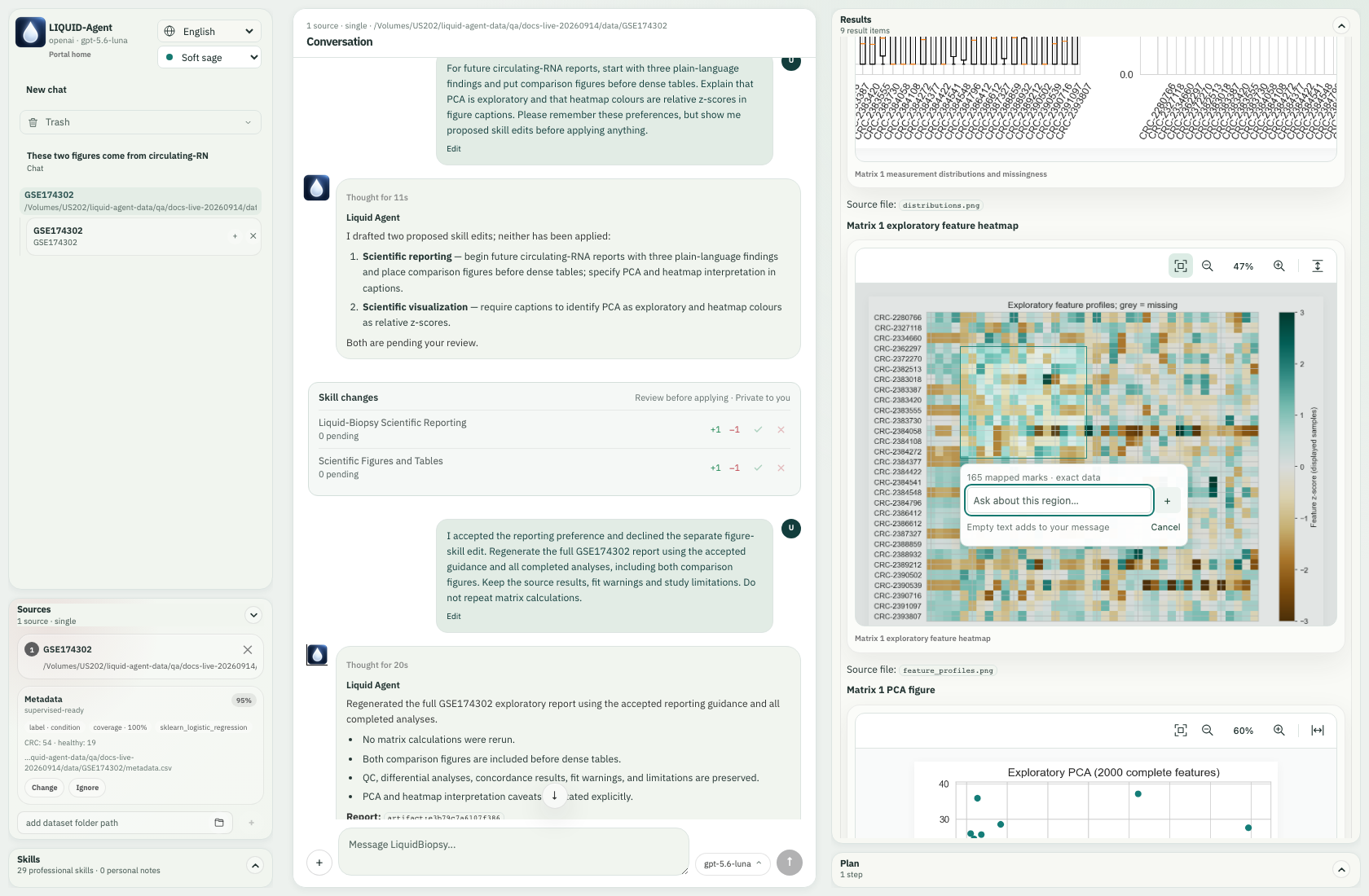
Task: Toggle region select tool on heatmap
Action: [1181, 266]
